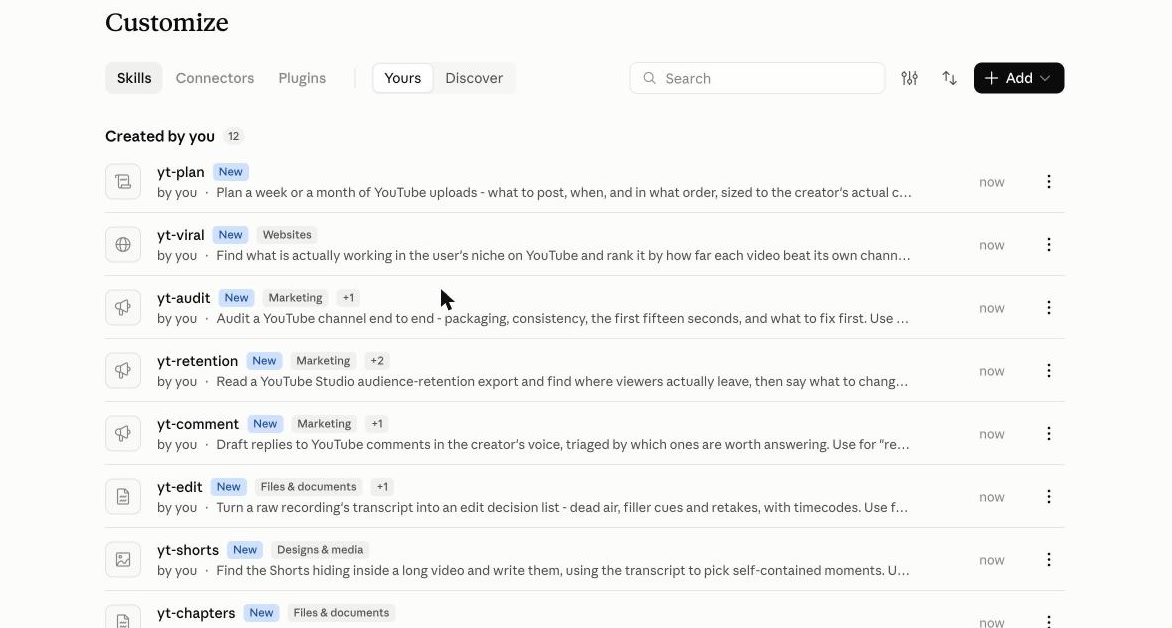Click the yt-viral description text
Image resolution: width=1172 pixels, height=628 pixels.
pos(564,256)
